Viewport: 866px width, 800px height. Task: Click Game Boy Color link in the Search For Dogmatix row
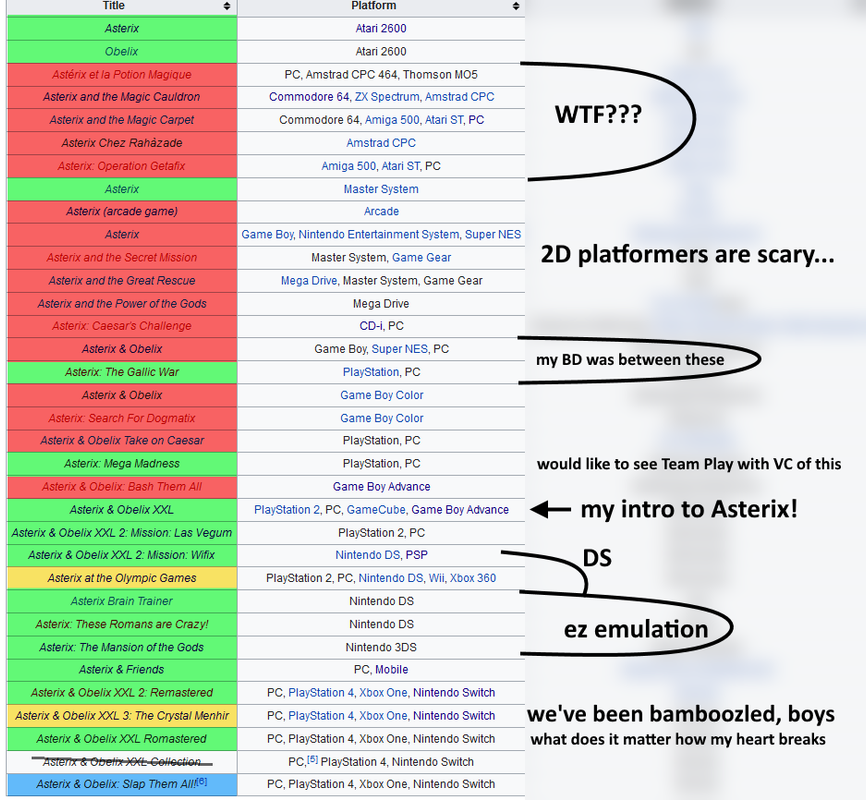[381, 418]
